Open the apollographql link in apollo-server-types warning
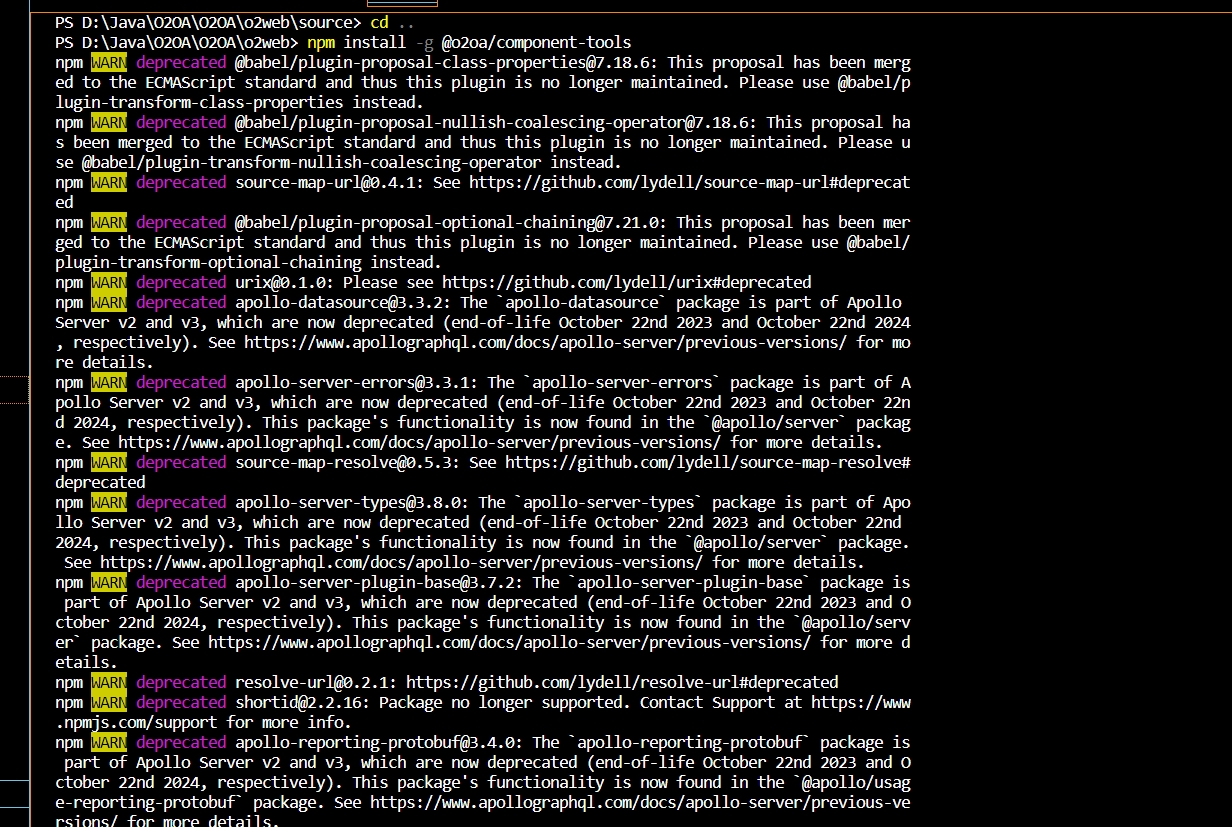The image size is (1232, 827). [401, 562]
